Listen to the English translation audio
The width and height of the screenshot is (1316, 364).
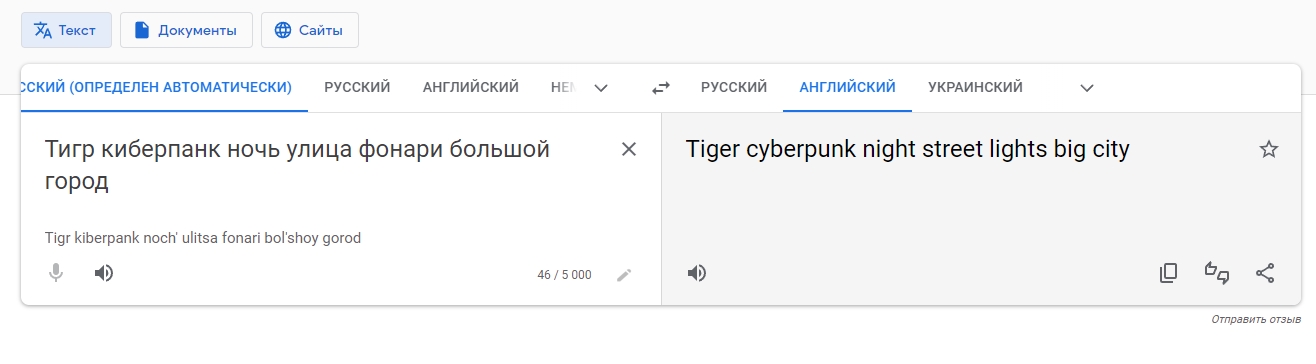(697, 273)
